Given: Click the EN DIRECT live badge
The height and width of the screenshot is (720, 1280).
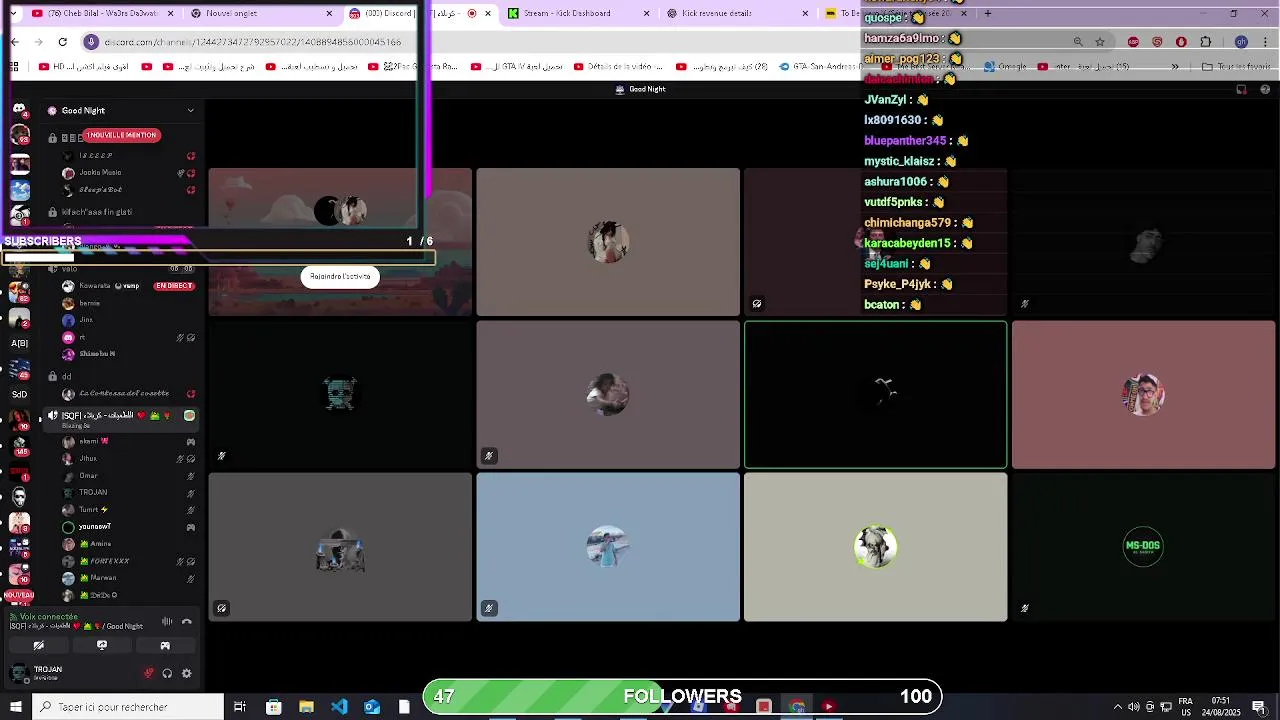Looking at the screenshot, I should (174, 286).
